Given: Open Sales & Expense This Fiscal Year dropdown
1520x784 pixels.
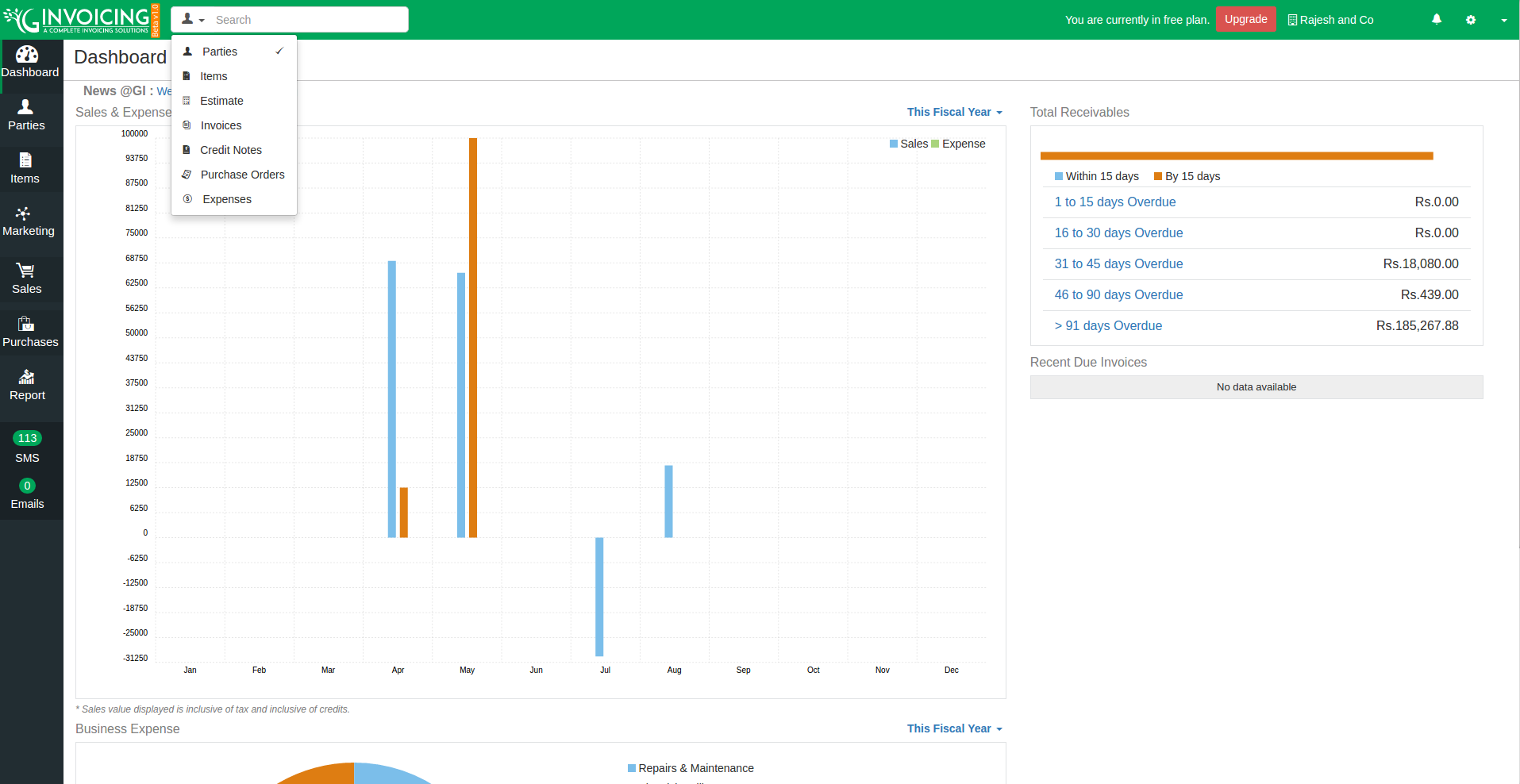Looking at the screenshot, I should (955, 112).
